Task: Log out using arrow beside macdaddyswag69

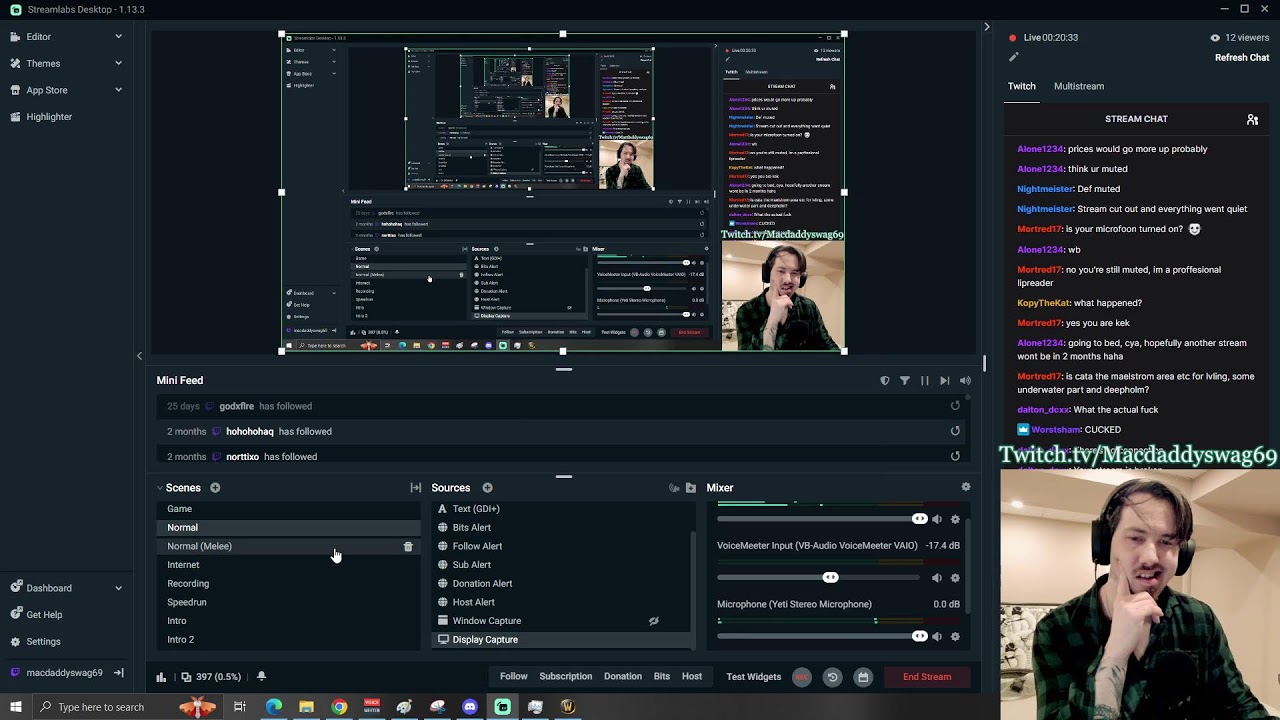Action: (118, 673)
